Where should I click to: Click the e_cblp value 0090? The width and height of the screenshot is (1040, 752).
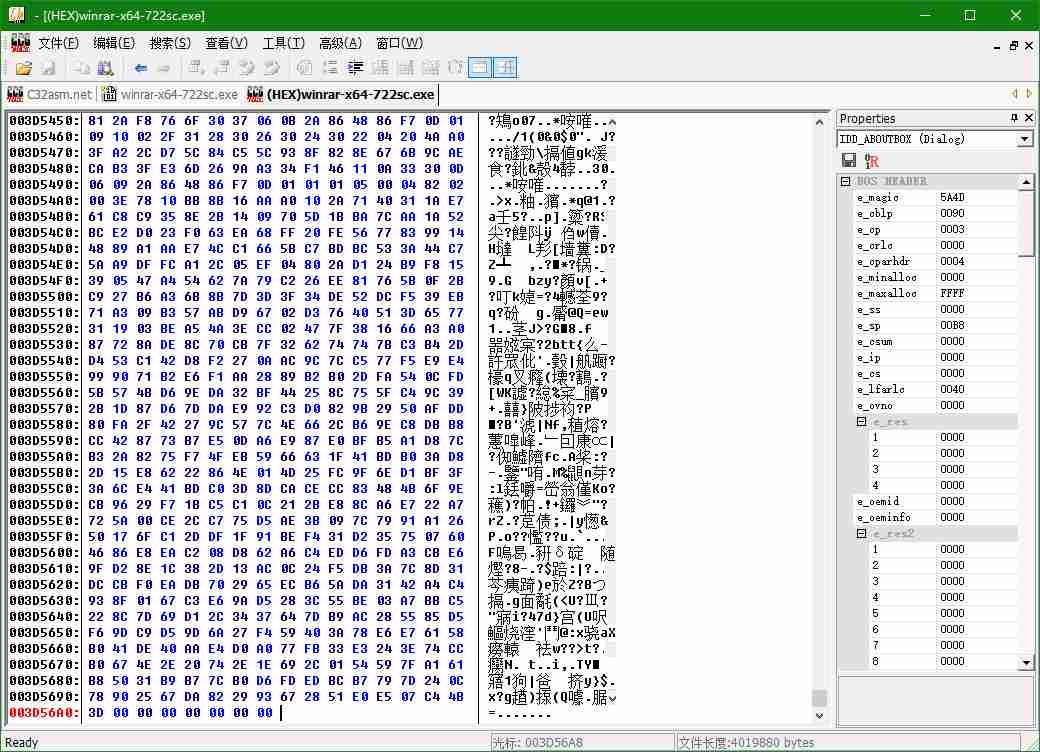click(x=952, y=214)
